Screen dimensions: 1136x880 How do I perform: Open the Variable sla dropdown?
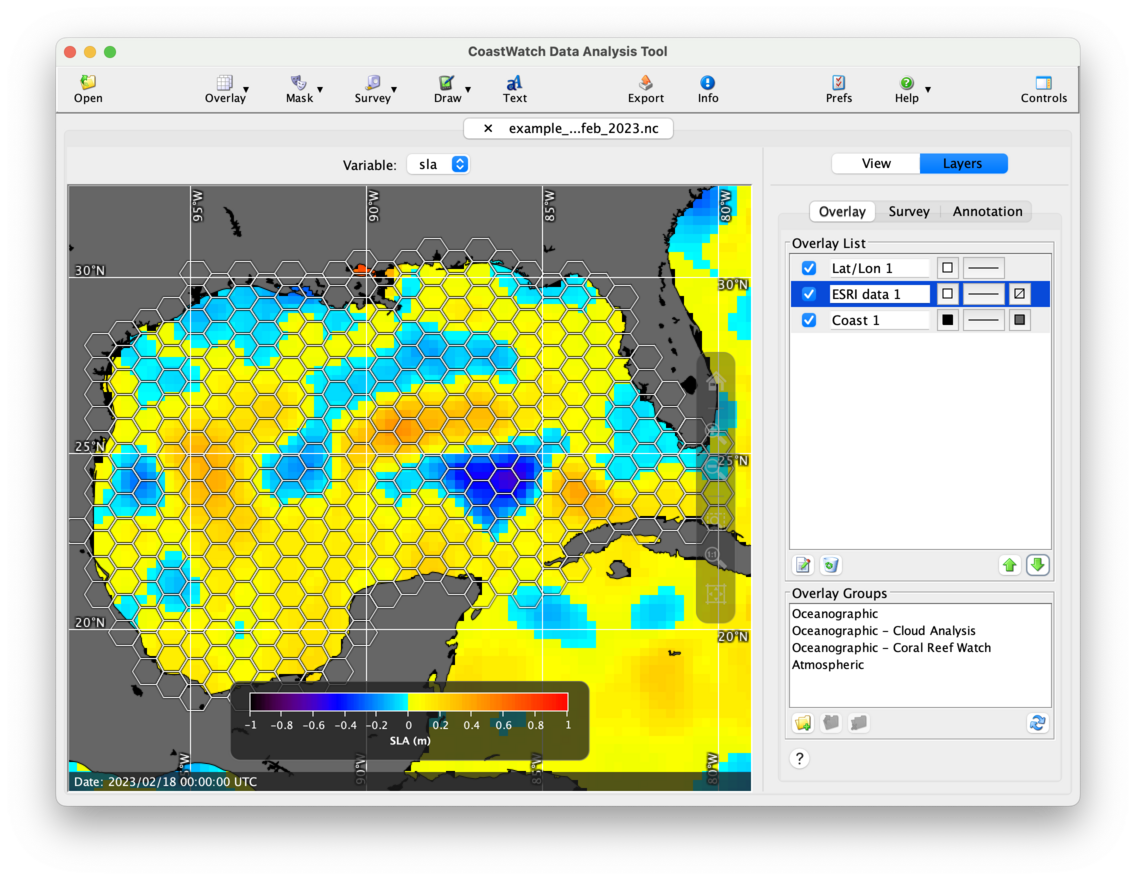click(438, 164)
